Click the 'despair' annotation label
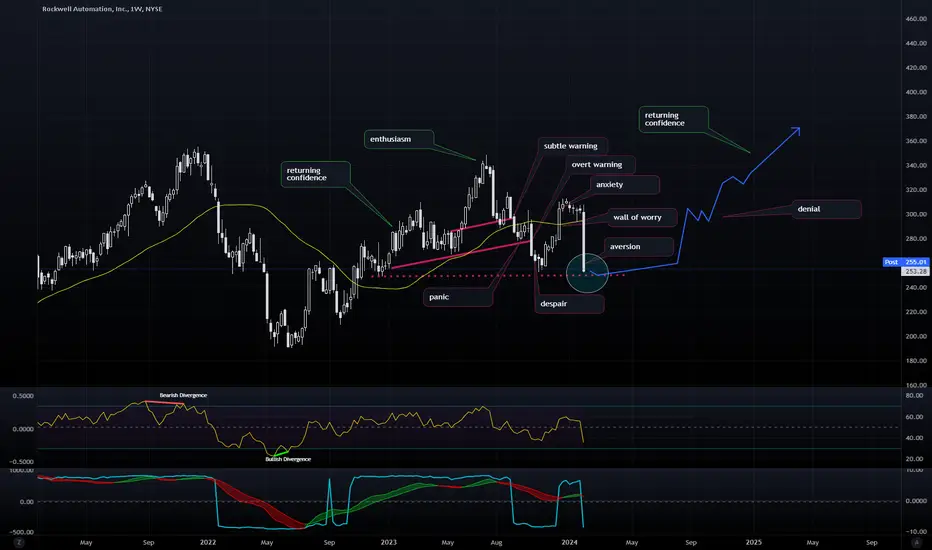 coord(569,304)
